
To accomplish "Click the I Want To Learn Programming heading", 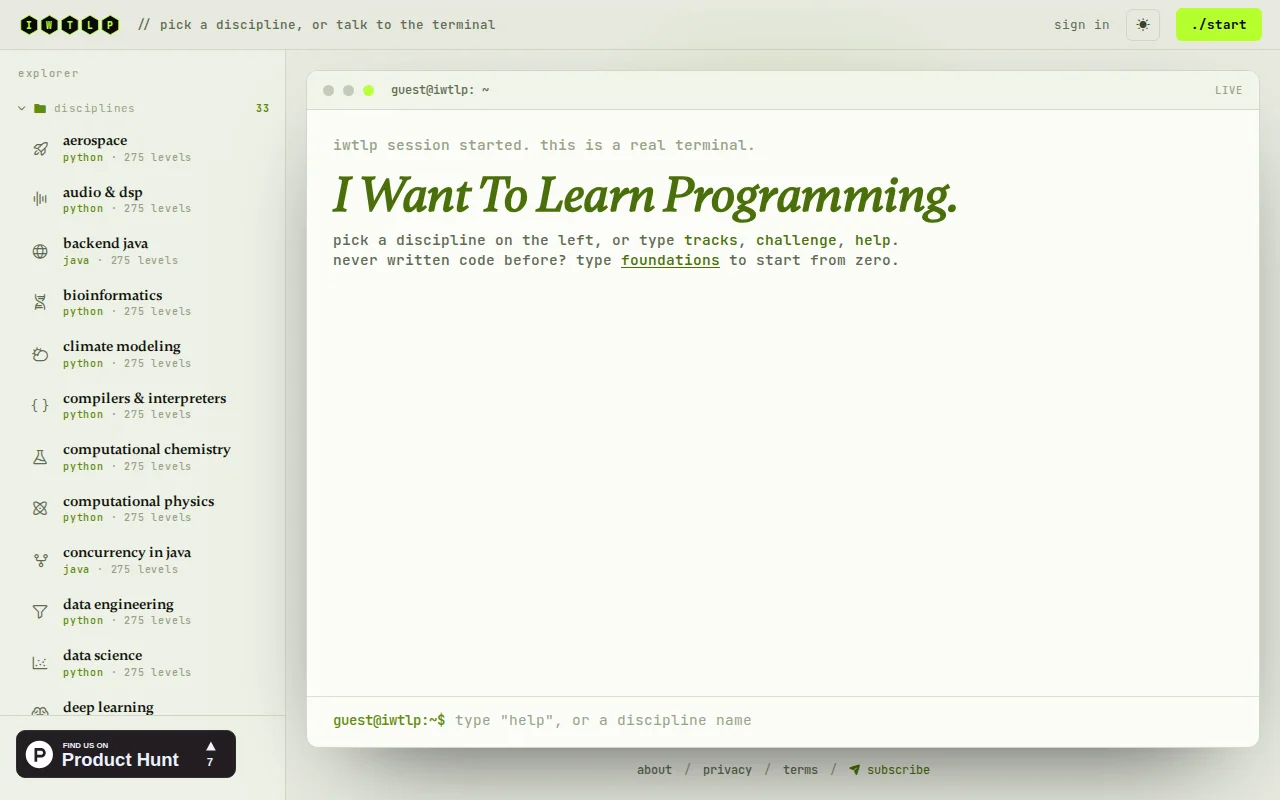I will click(x=645, y=196).
